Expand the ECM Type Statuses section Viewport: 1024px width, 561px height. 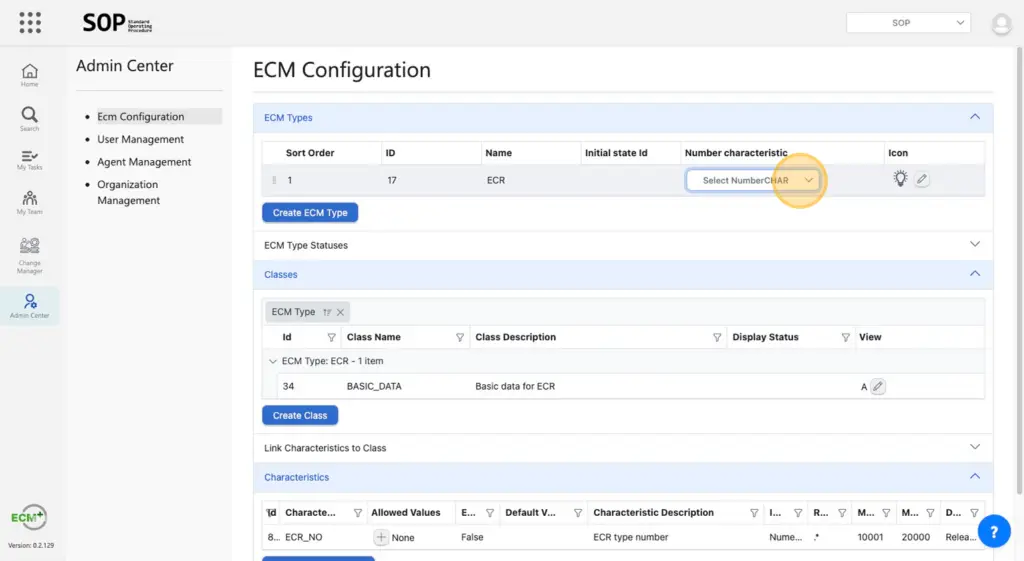click(x=975, y=245)
